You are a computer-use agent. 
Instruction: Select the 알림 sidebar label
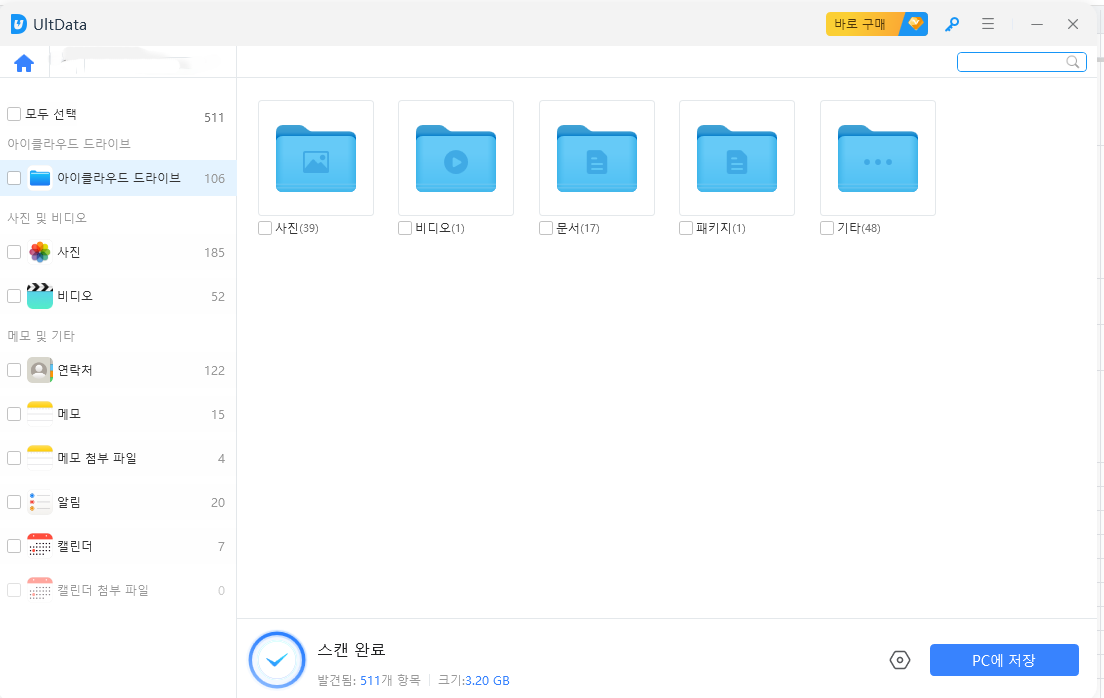click(x=69, y=502)
